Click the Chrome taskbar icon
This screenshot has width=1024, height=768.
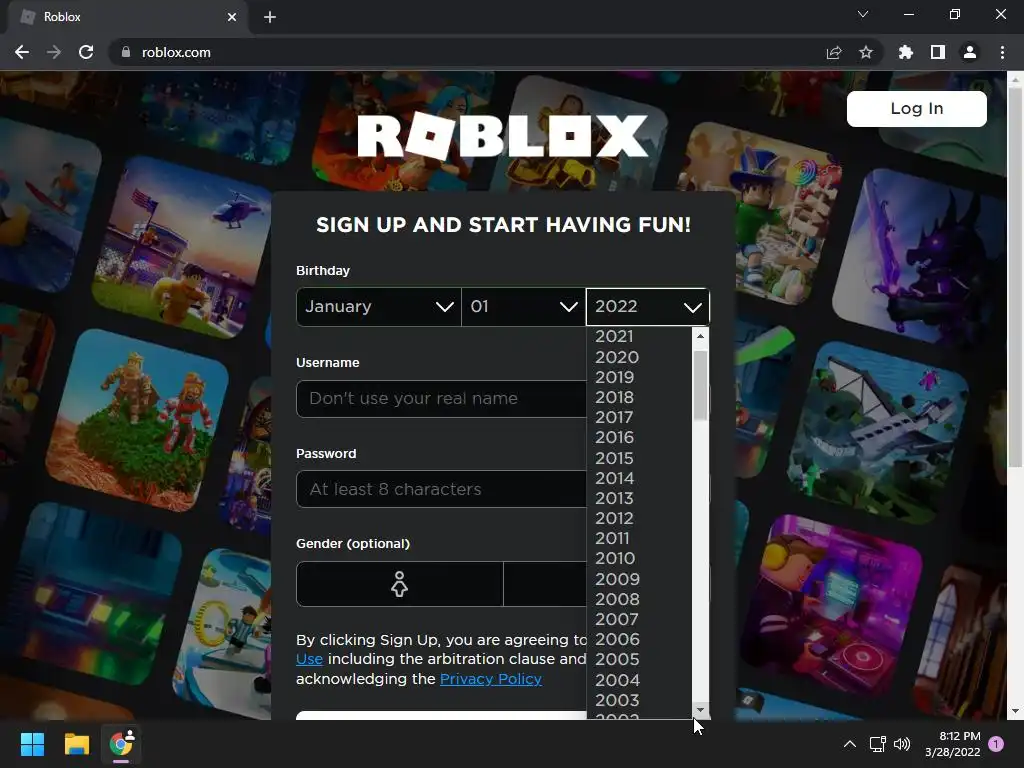coord(121,744)
